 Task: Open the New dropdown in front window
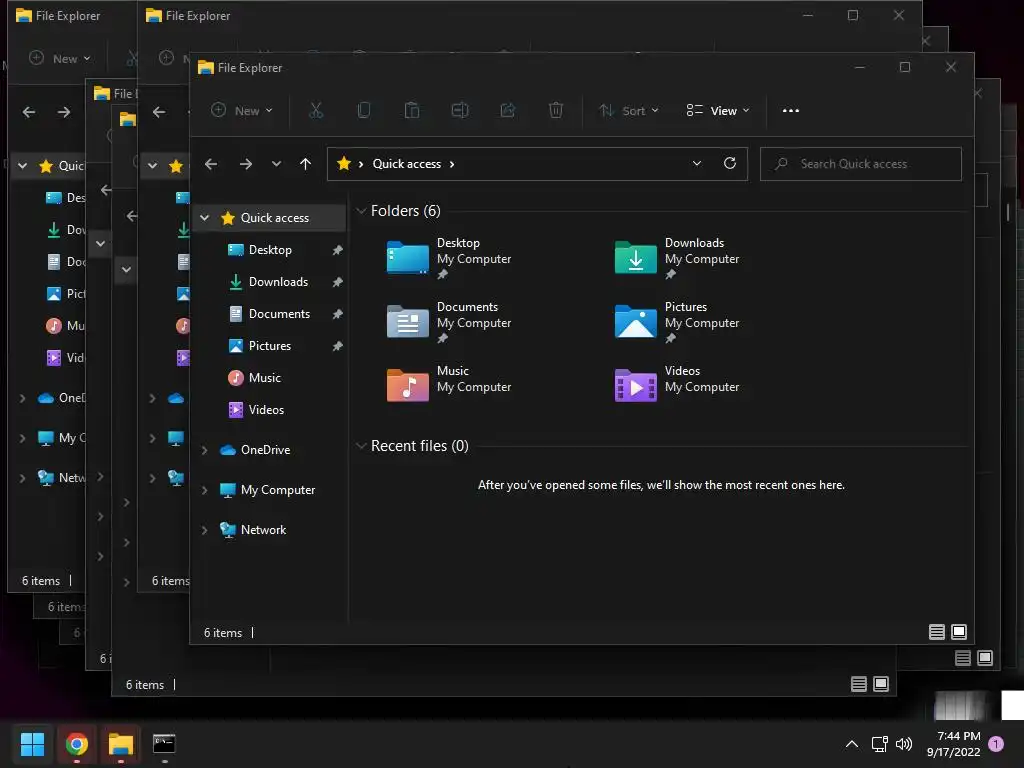pyautogui.click(x=242, y=110)
